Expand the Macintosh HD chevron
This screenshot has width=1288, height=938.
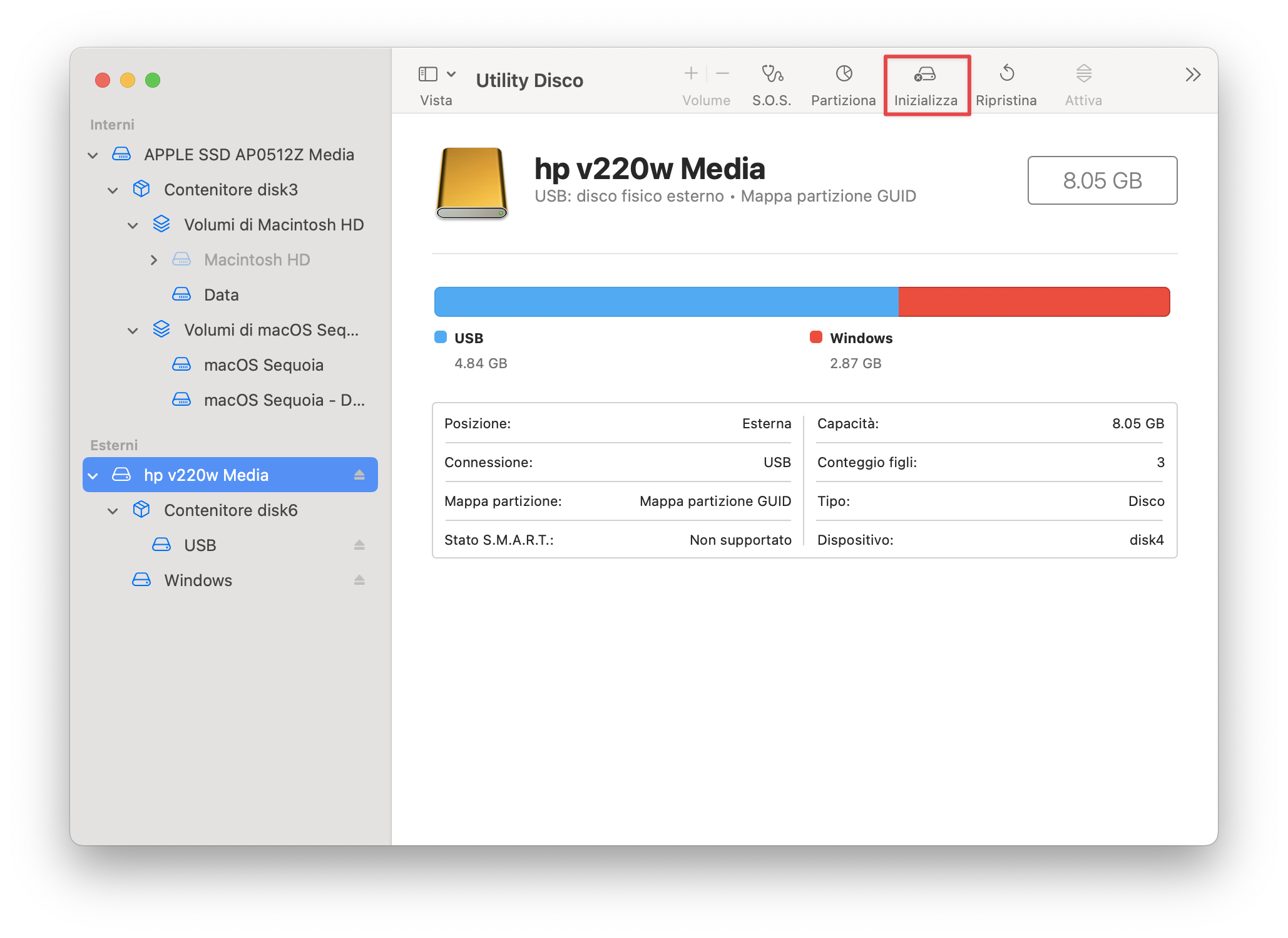point(153,260)
